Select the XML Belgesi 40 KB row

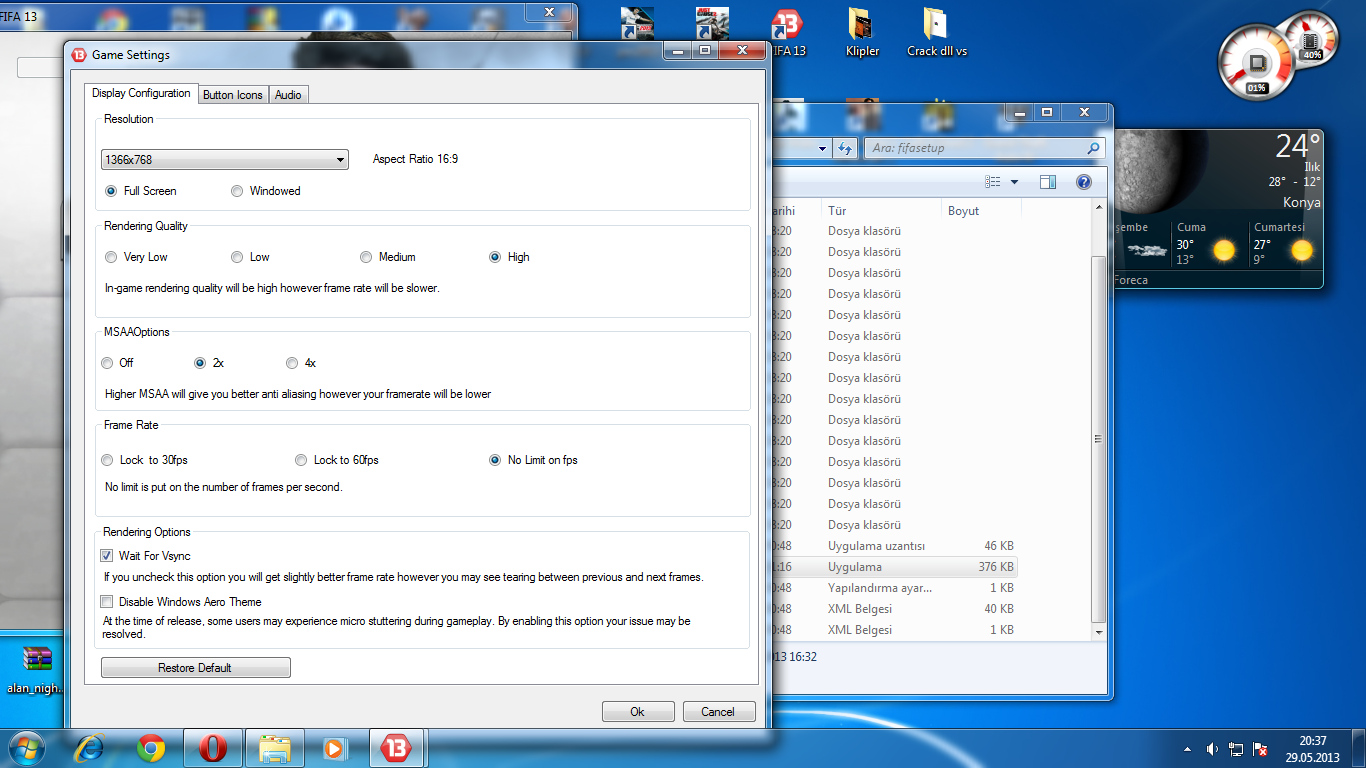tap(896, 609)
